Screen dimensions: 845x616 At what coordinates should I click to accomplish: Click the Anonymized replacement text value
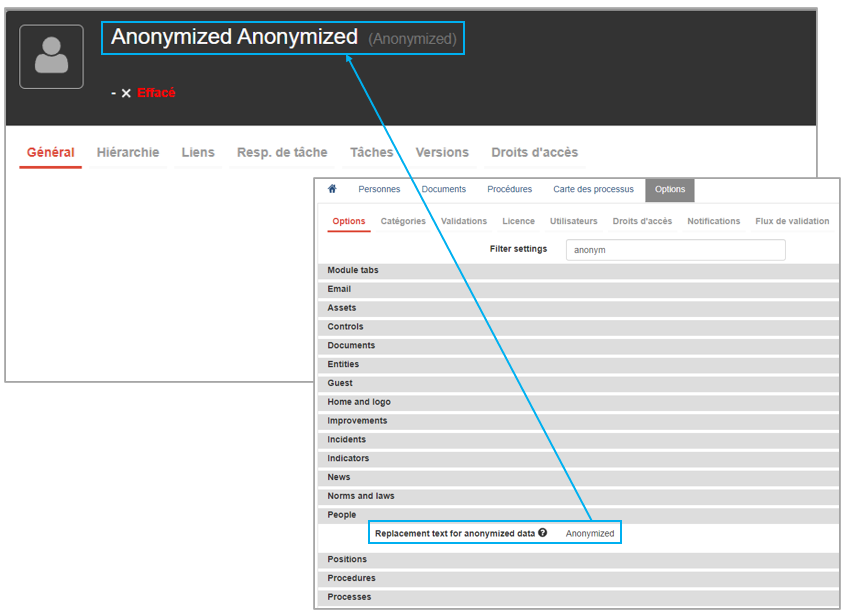(x=590, y=534)
